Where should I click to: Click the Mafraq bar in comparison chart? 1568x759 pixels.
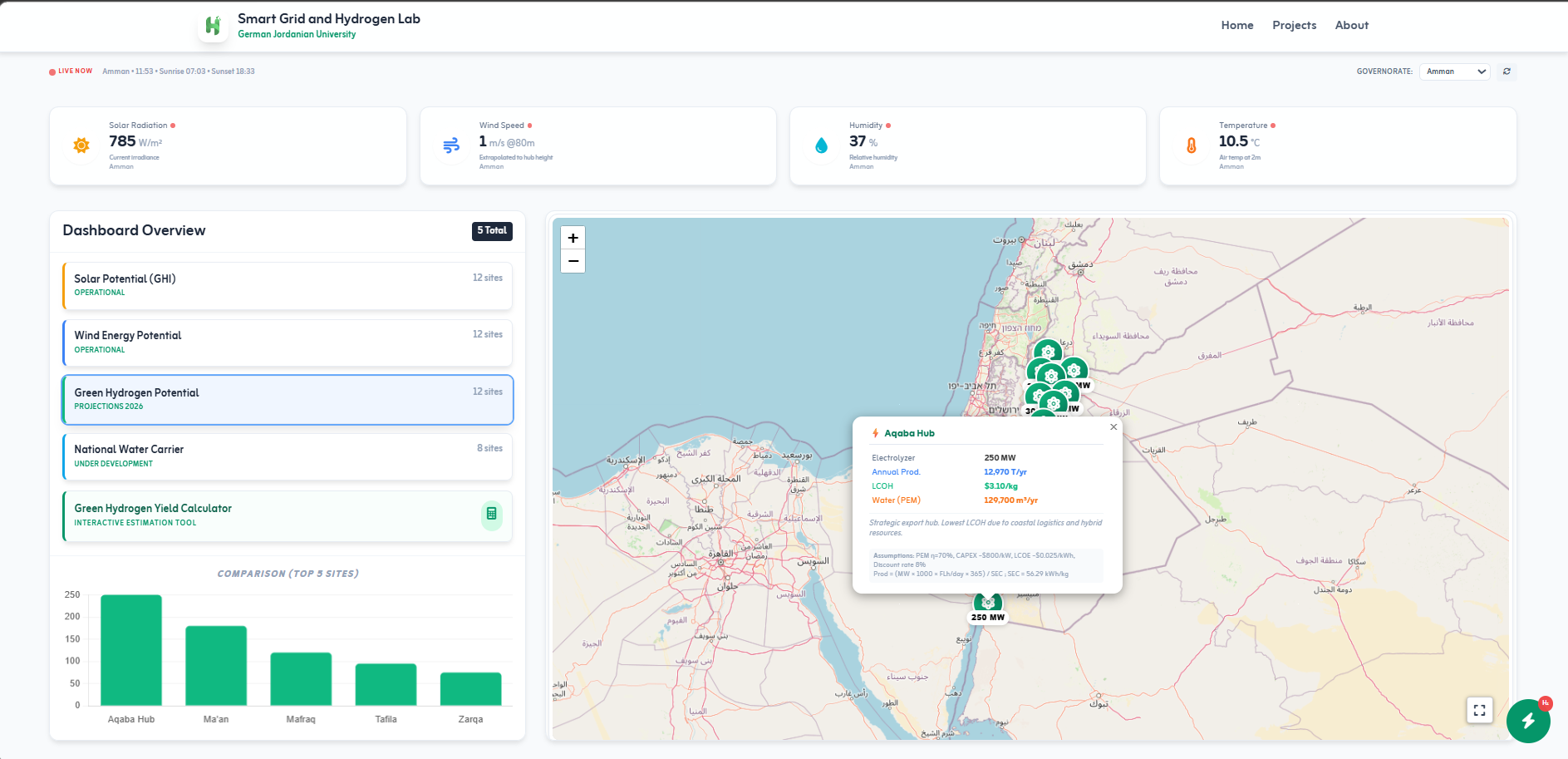301,679
